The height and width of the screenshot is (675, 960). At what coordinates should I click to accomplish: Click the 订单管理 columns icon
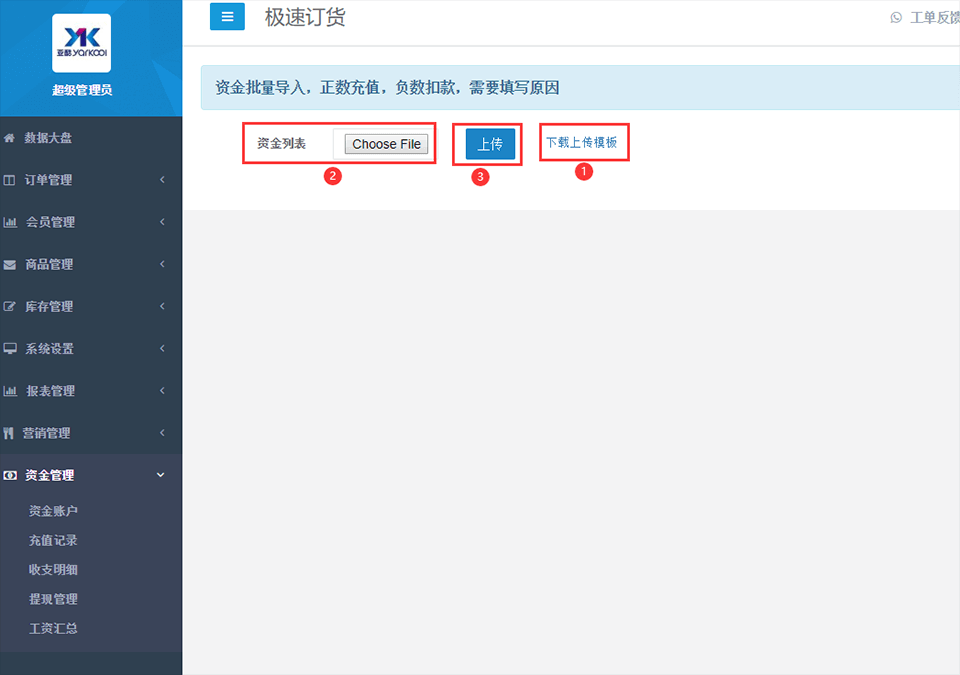point(9,180)
